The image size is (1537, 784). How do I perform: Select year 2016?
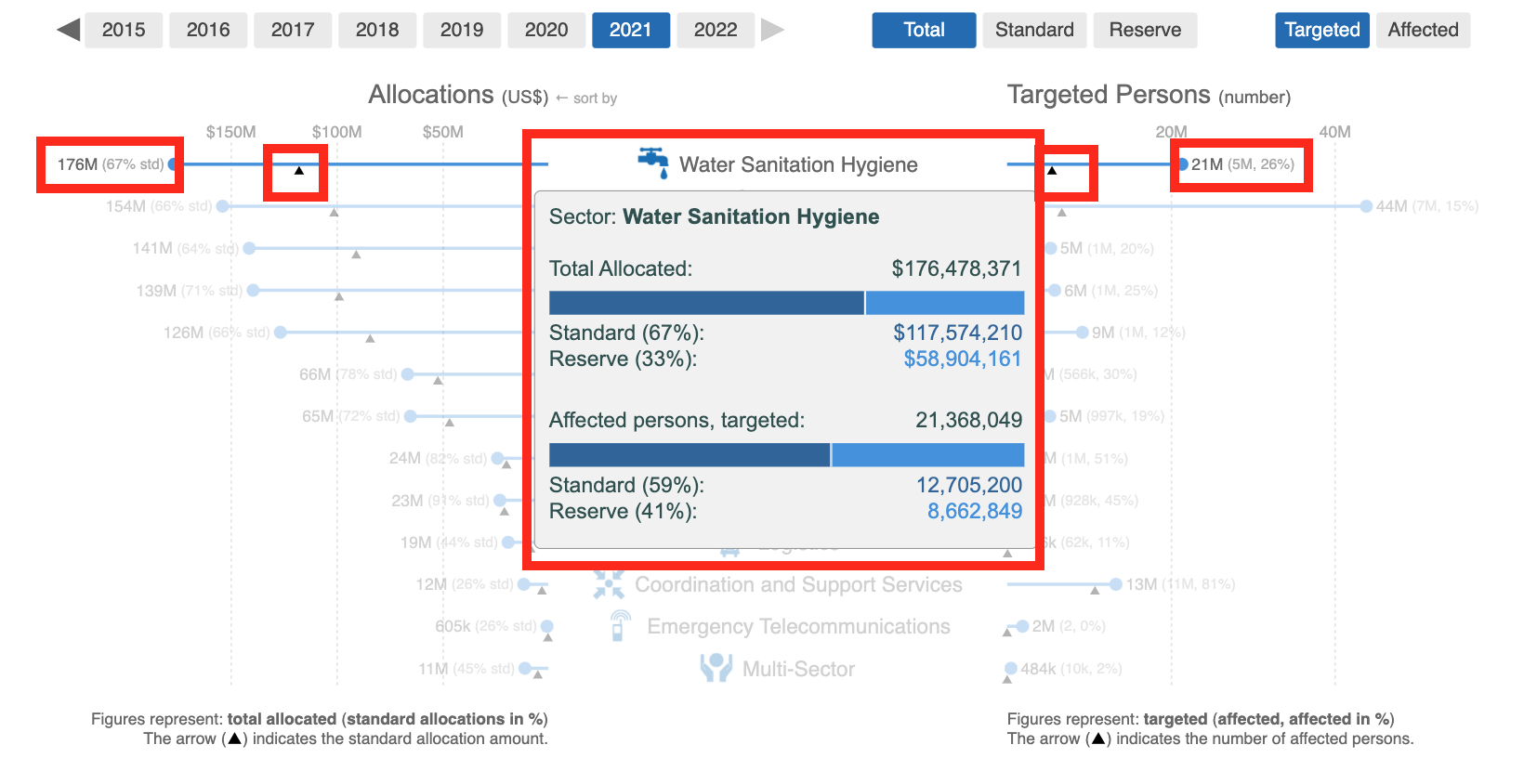pyautogui.click(x=208, y=30)
